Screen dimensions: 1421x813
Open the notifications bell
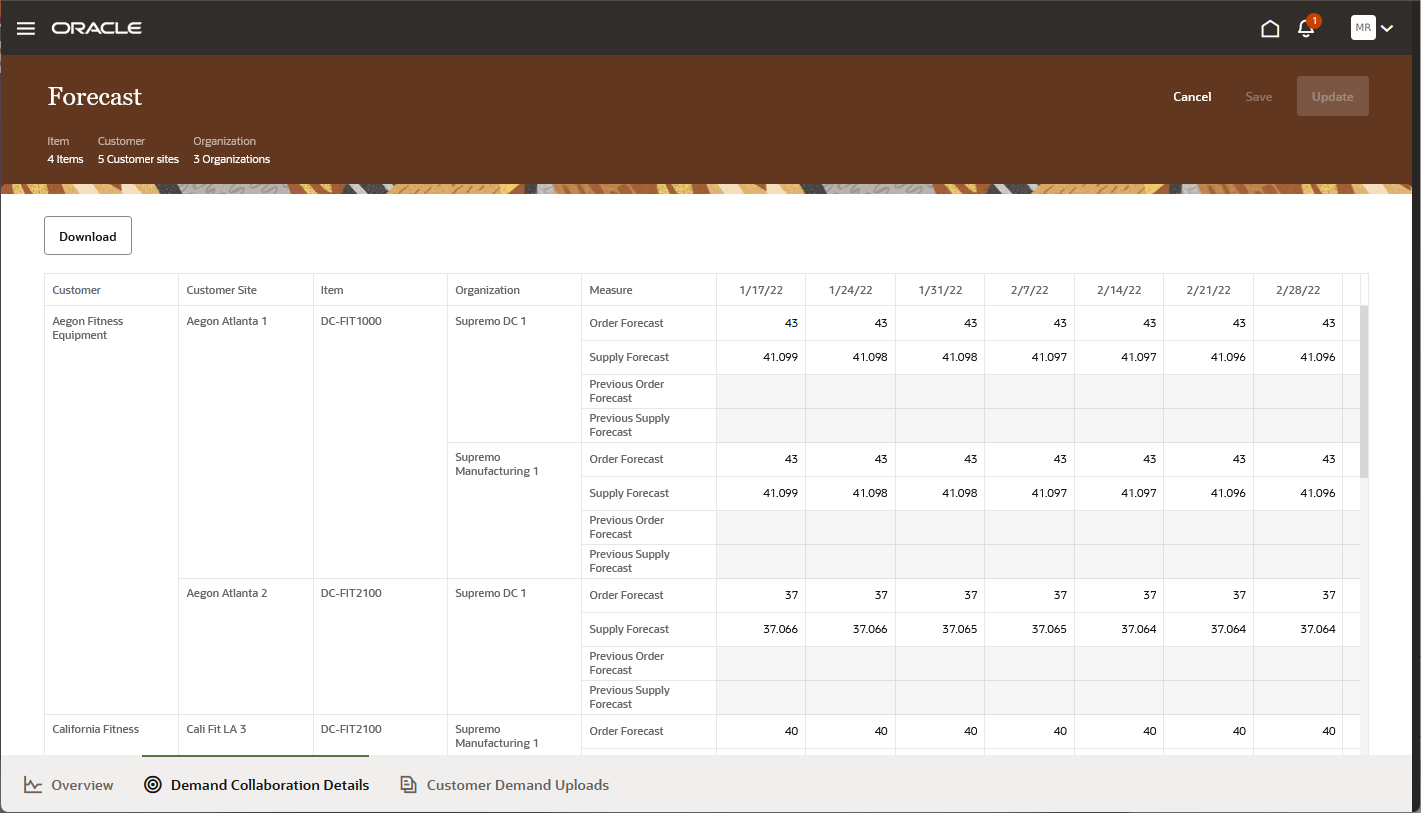click(1306, 28)
